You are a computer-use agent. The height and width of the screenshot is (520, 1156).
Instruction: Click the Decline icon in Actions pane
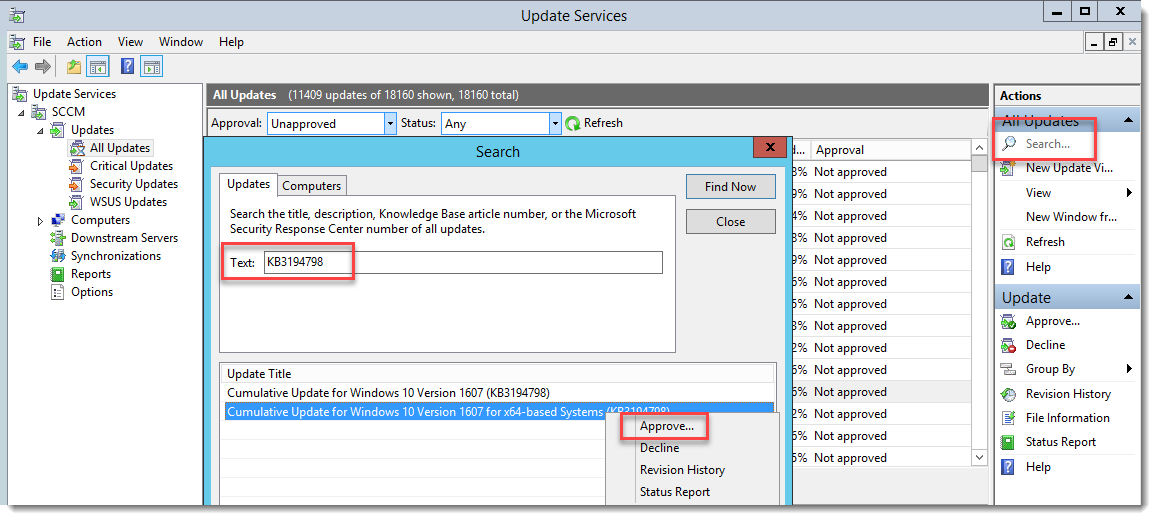1009,345
